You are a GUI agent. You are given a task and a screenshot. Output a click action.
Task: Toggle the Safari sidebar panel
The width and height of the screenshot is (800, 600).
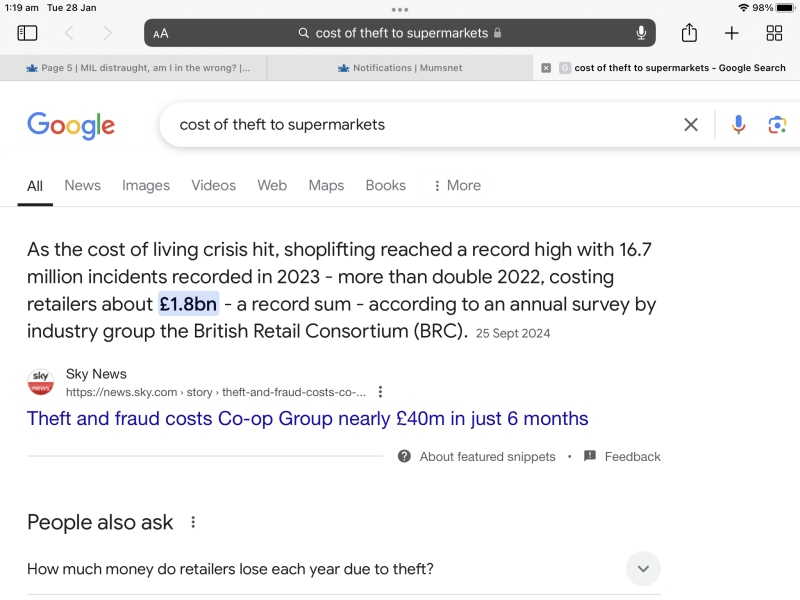coord(27,33)
